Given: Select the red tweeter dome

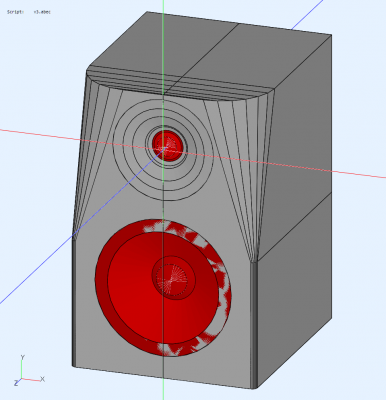Looking at the screenshot, I should pyautogui.click(x=168, y=145).
